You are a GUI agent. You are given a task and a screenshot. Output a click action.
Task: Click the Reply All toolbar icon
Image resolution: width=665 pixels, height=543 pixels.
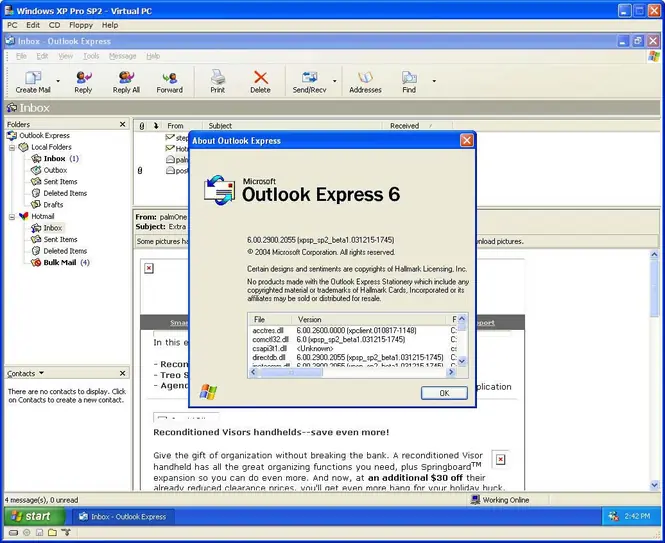pos(126,81)
